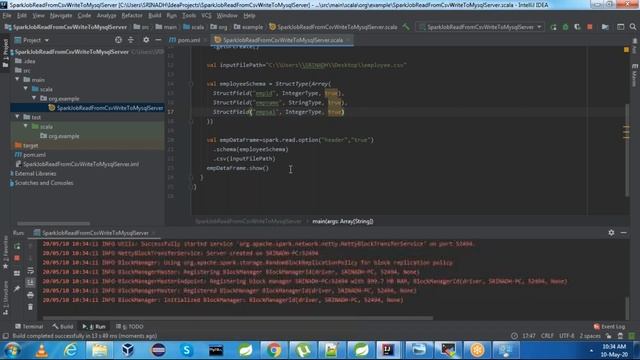Screen dimensions: 640x360
Task: Open Project panel settings gear
Action: pos(146,40)
